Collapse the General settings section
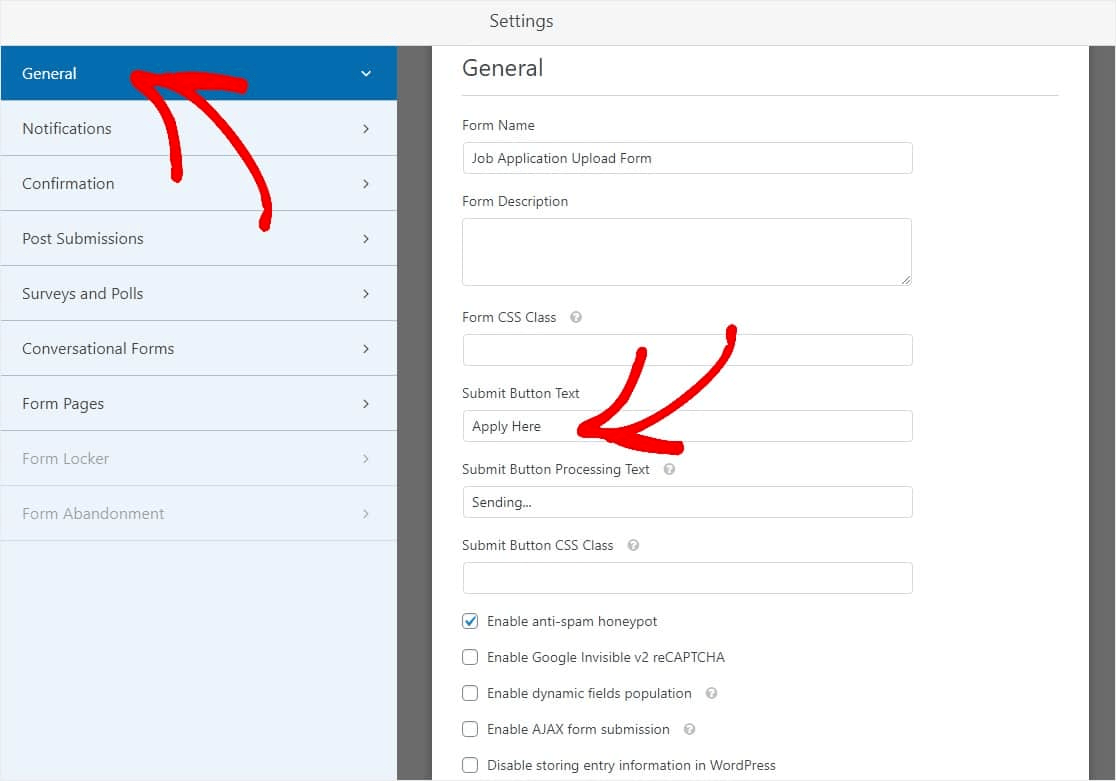Viewport: 1116px width, 781px height. click(x=198, y=72)
